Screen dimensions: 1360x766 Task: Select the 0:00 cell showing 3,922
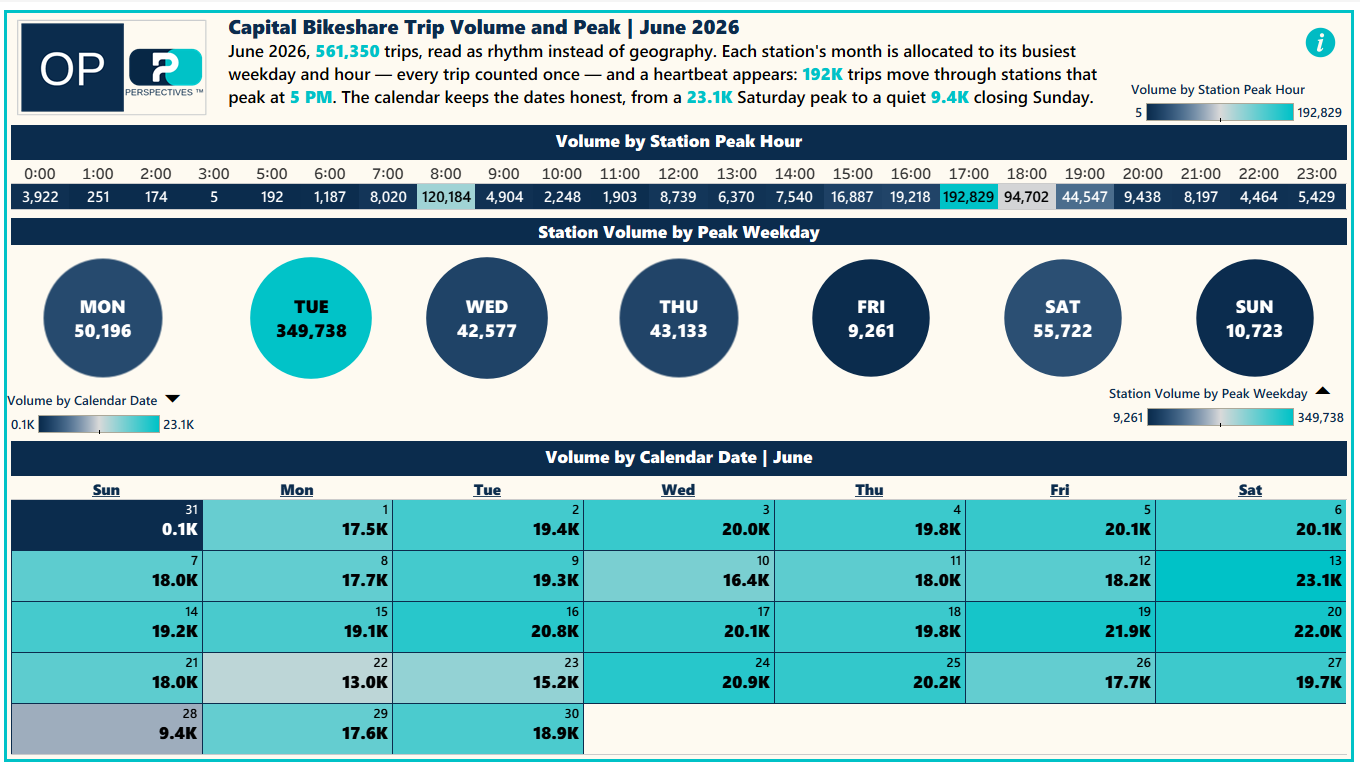(40, 197)
